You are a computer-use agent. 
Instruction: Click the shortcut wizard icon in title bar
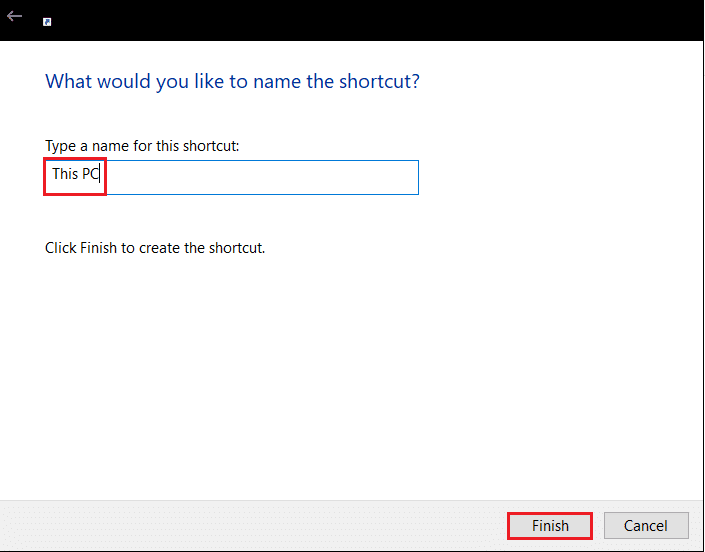pos(47,22)
